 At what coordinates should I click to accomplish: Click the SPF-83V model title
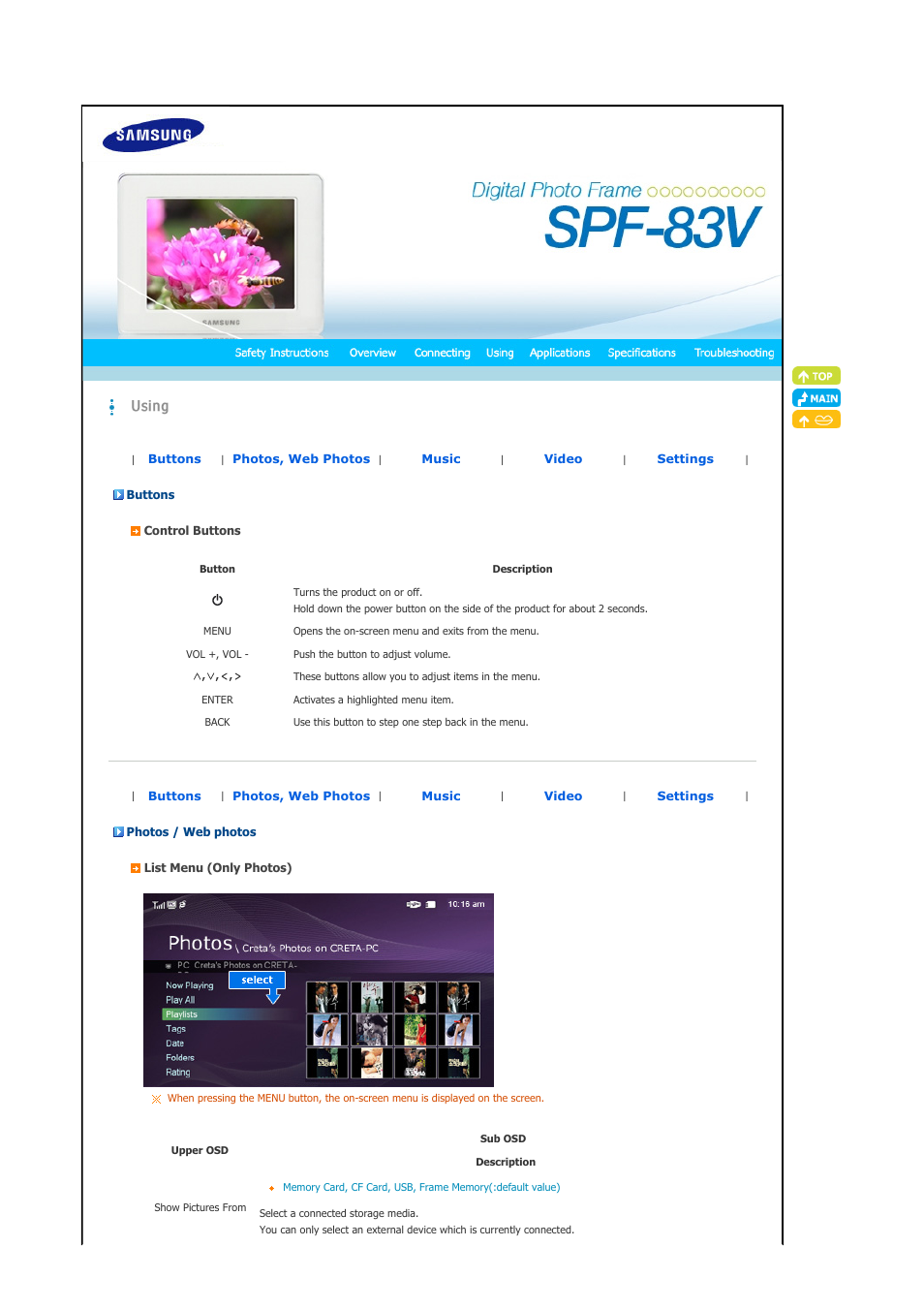click(652, 229)
